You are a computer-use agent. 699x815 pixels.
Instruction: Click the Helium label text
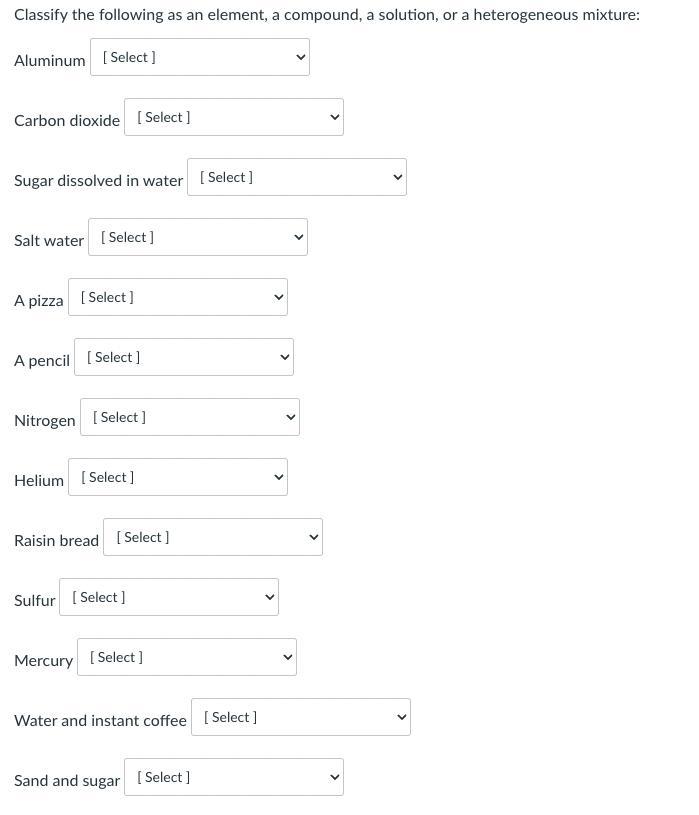[x=39, y=480]
